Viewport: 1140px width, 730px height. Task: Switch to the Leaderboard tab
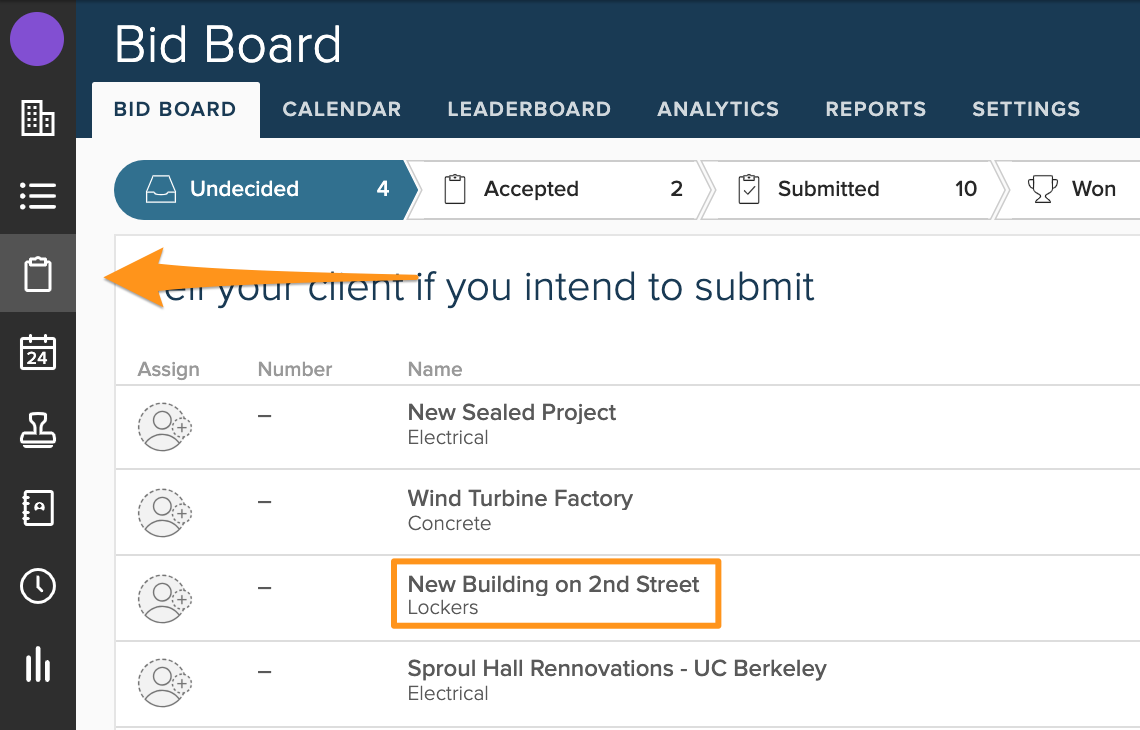point(529,109)
